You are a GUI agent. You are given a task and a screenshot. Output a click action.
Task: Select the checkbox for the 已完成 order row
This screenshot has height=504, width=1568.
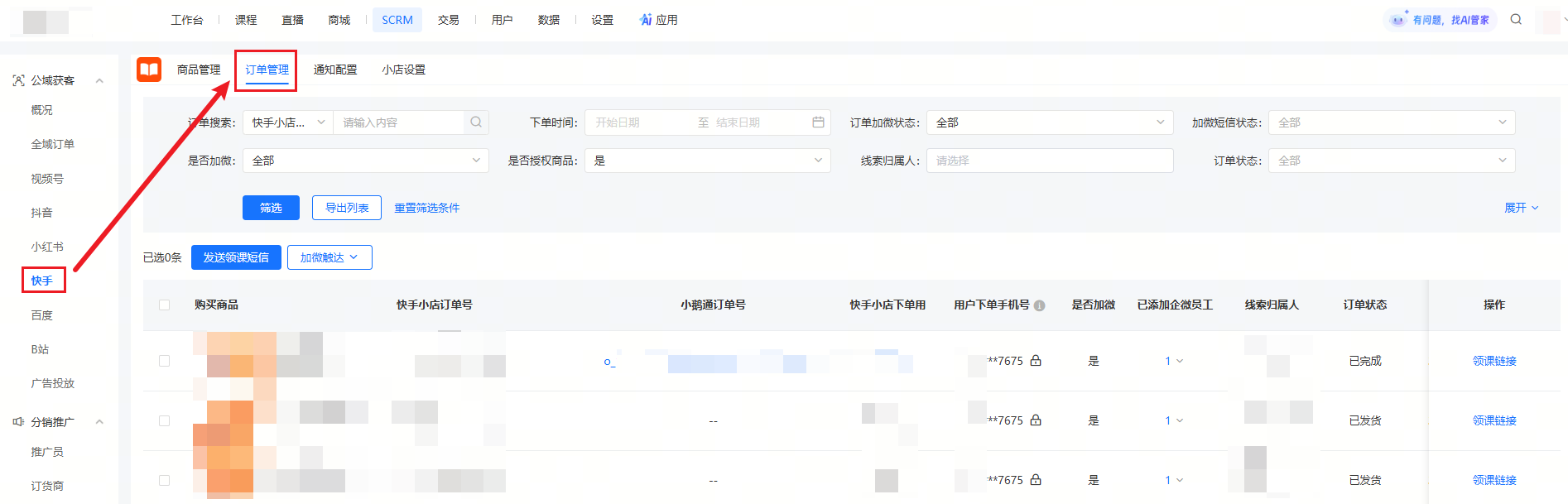[164, 361]
